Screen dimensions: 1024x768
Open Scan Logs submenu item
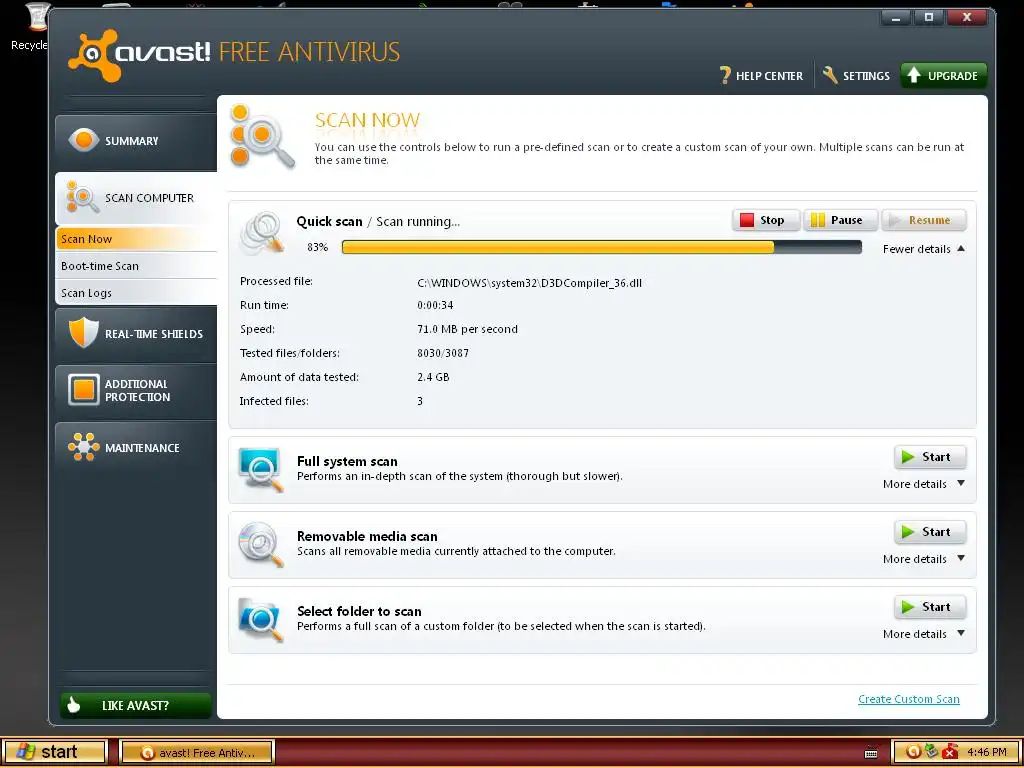click(136, 293)
